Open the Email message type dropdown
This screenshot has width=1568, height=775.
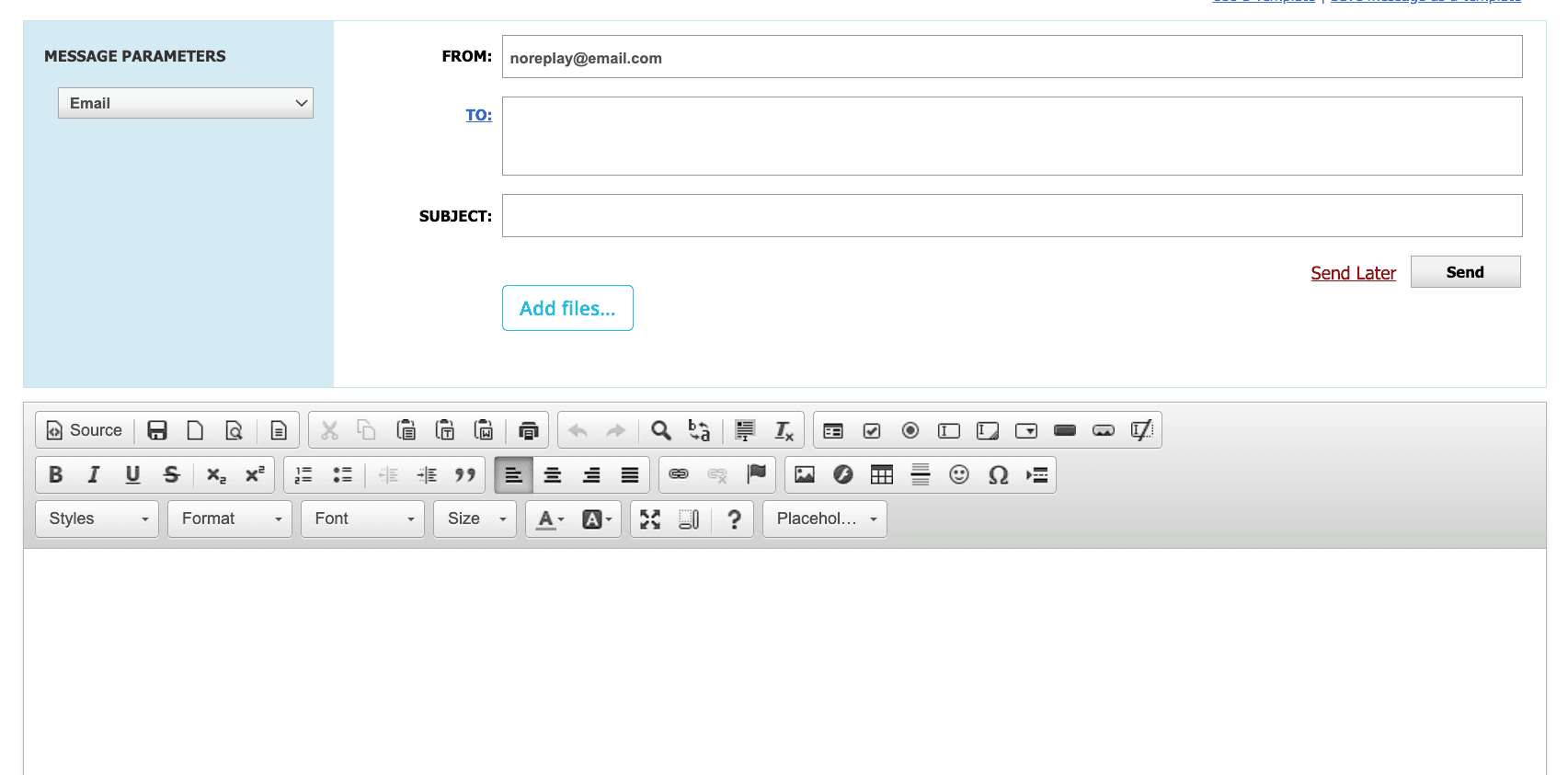186,103
